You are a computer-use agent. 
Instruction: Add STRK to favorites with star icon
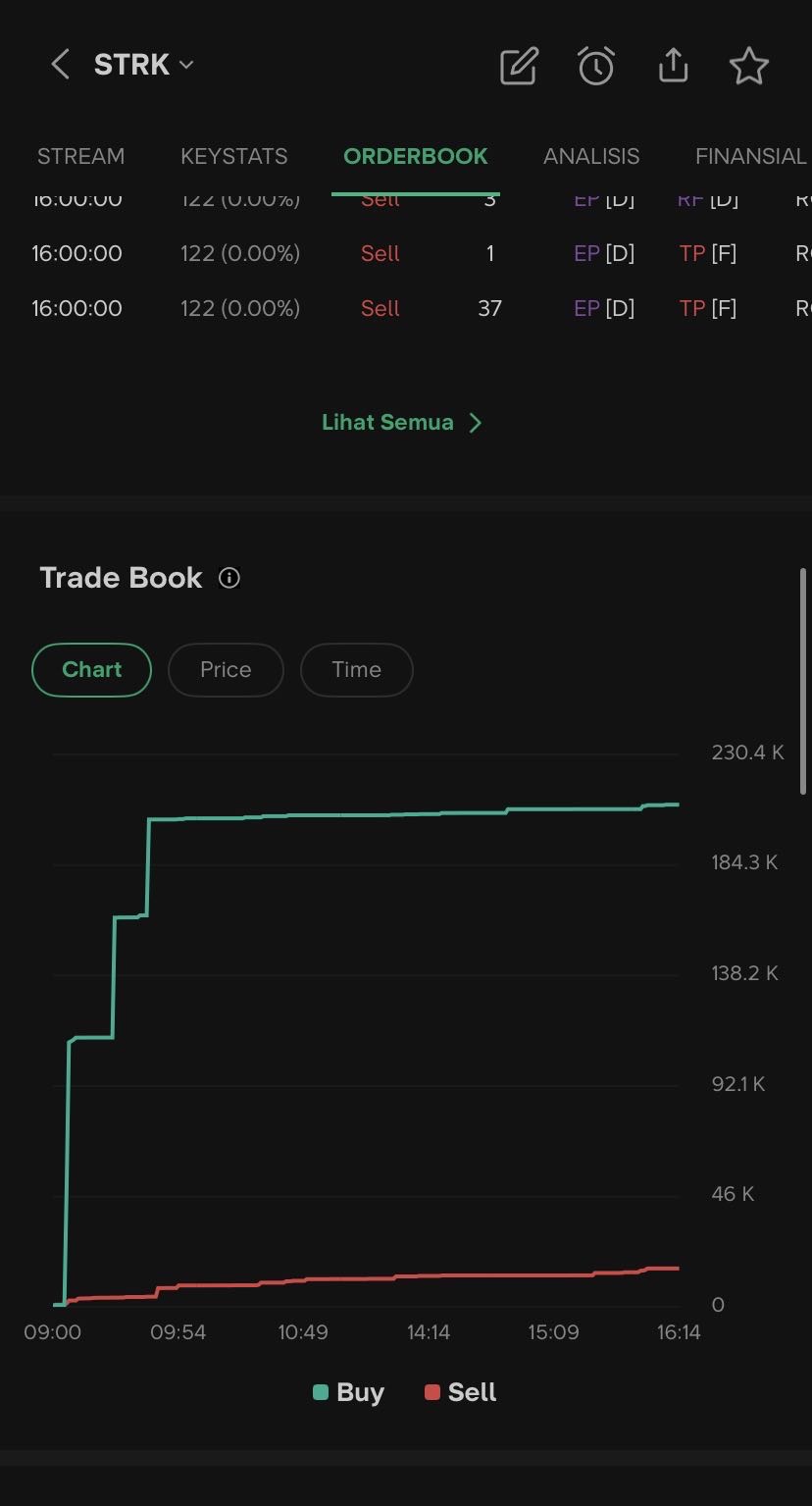[749, 66]
